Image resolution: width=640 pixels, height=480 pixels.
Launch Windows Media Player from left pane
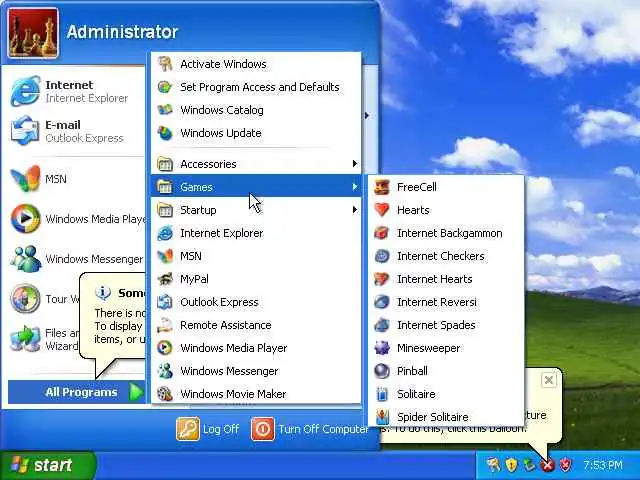coord(76,219)
